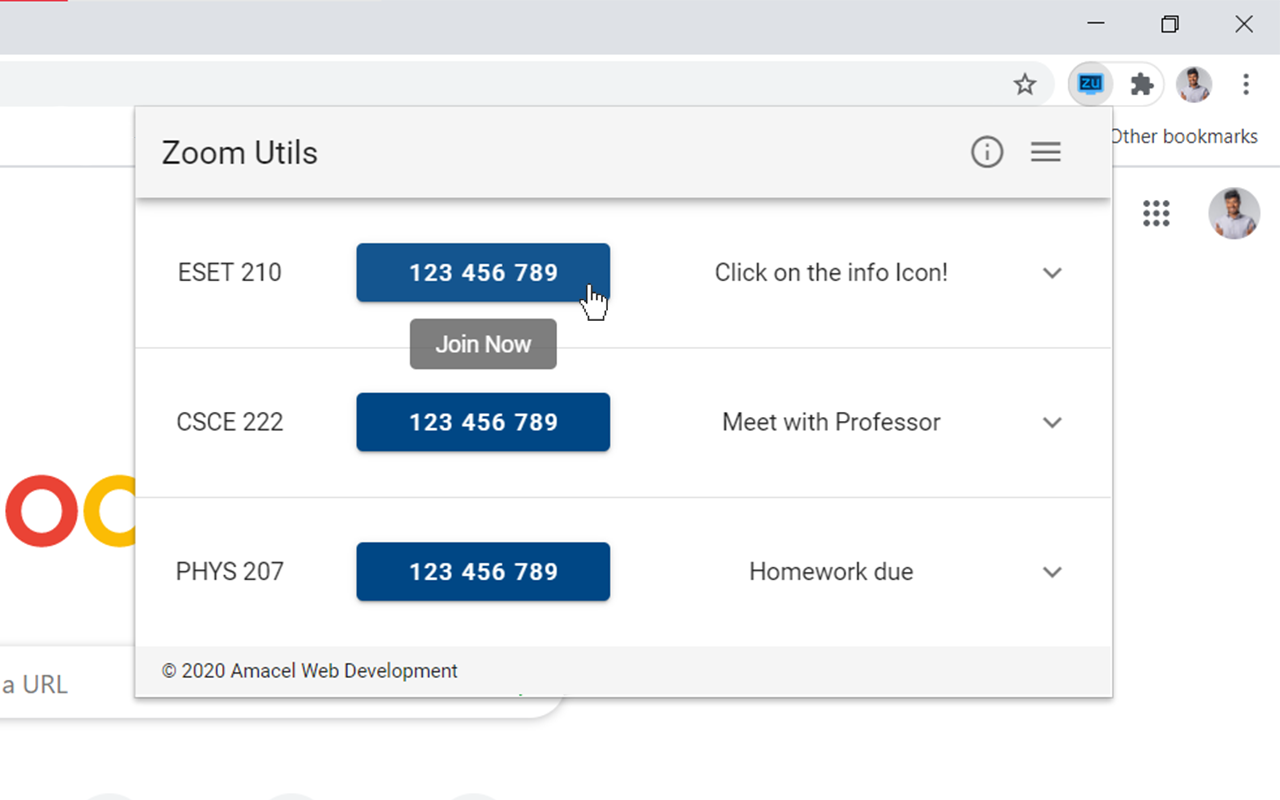Click the 2020 Amacel Web Development footer
Screen dimensions: 1280x800
tap(310, 671)
